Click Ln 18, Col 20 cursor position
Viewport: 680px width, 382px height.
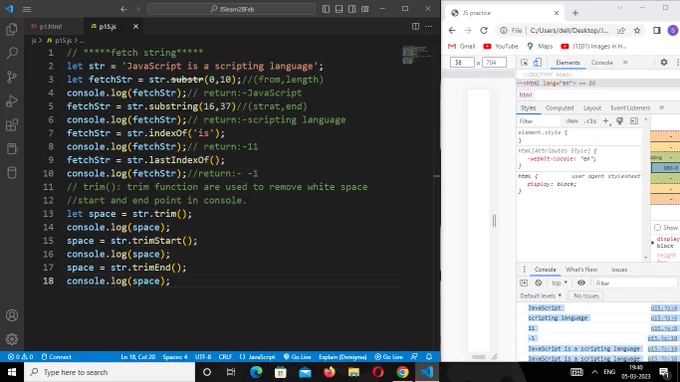point(137,357)
